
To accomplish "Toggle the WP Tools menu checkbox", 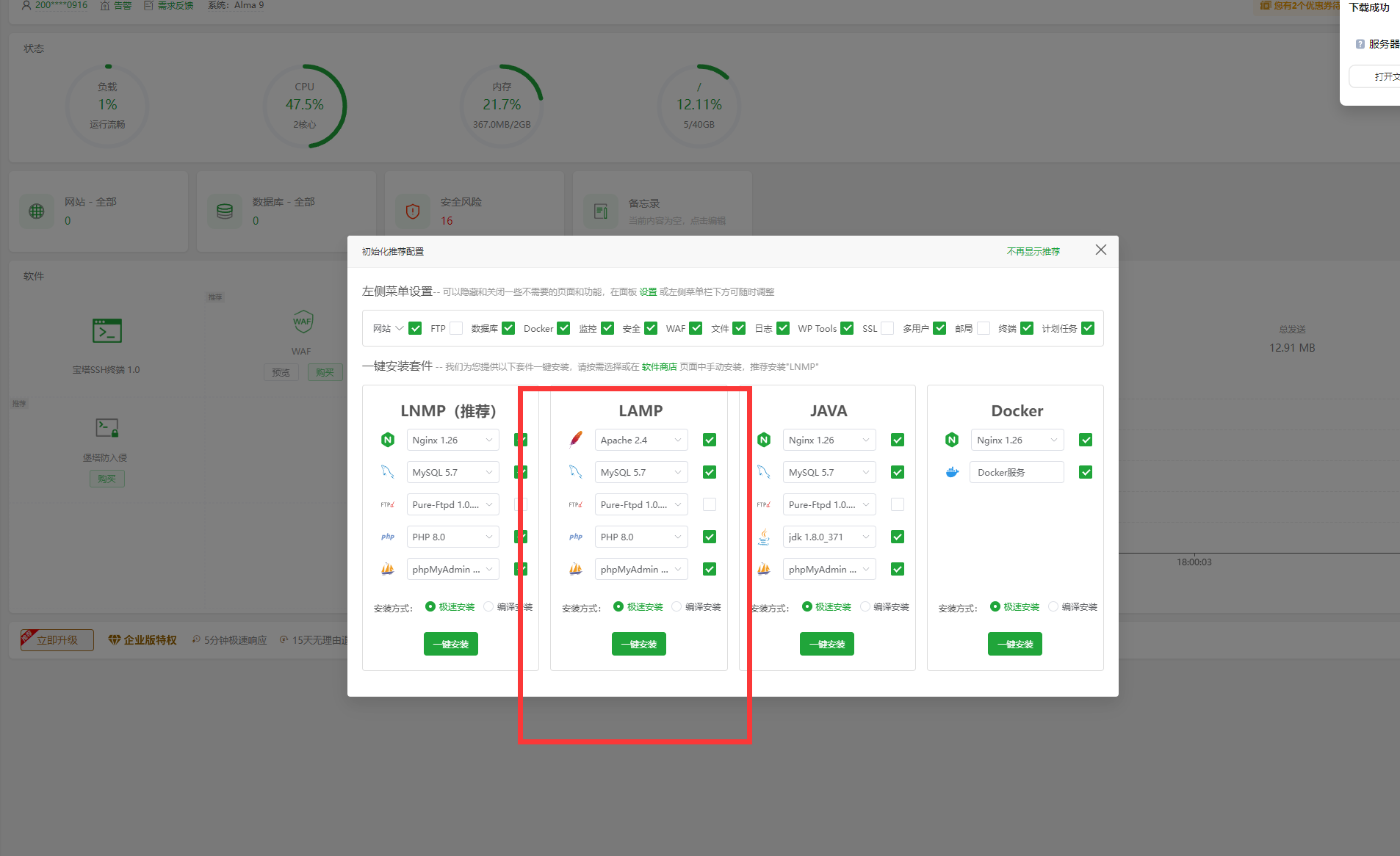I will click(847, 328).
